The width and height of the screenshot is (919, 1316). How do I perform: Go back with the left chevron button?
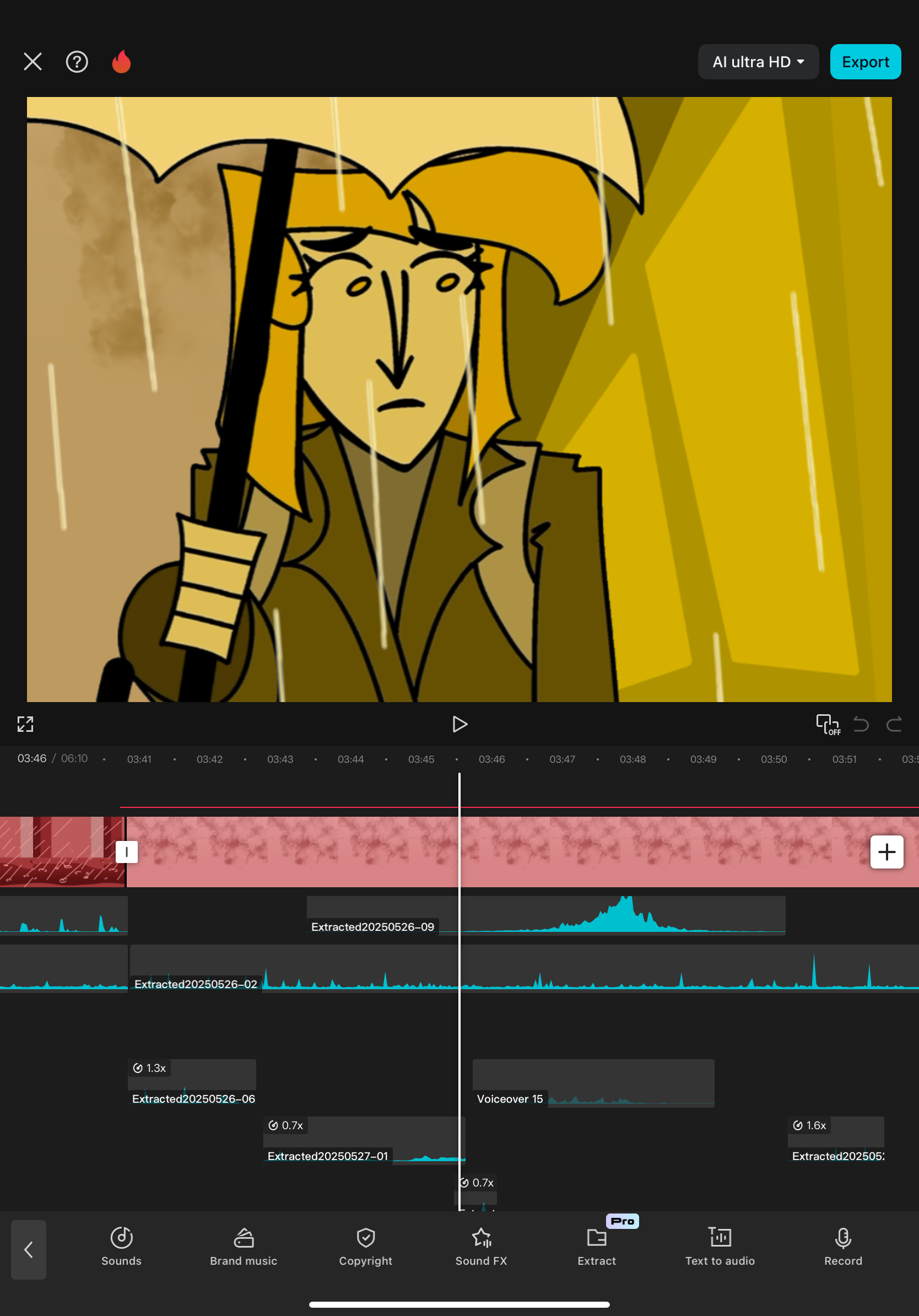(29, 1249)
